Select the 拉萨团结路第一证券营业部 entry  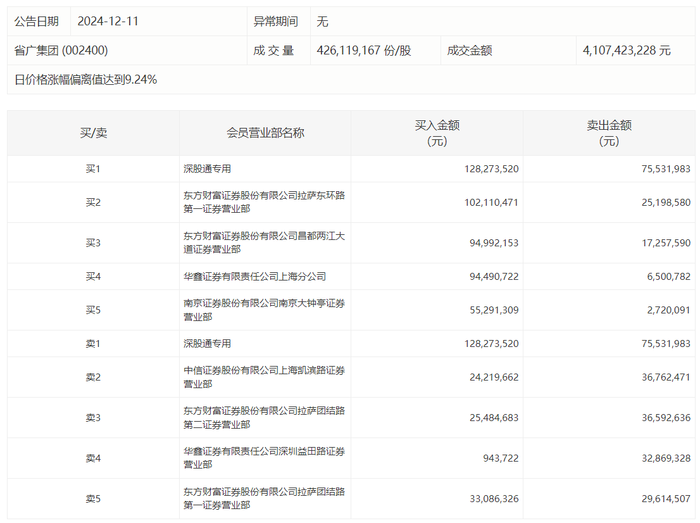click(x=264, y=498)
